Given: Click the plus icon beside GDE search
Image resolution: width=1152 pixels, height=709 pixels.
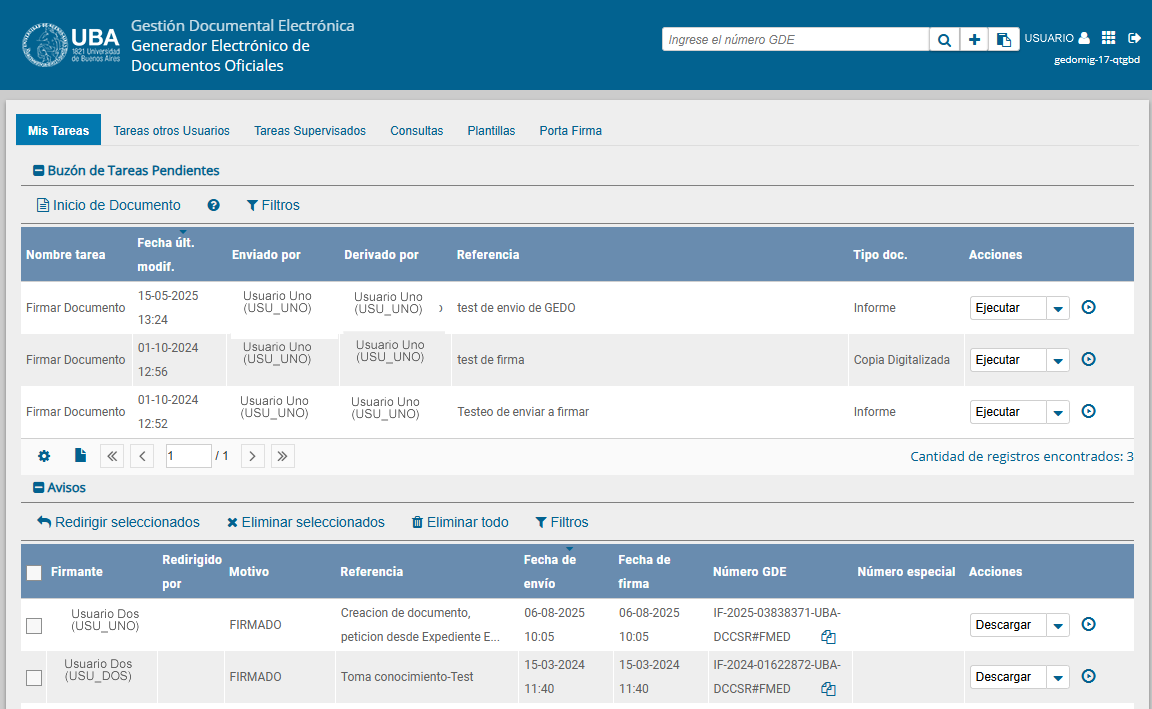Looking at the screenshot, I should pyautogui.click(x=974, y=39).
